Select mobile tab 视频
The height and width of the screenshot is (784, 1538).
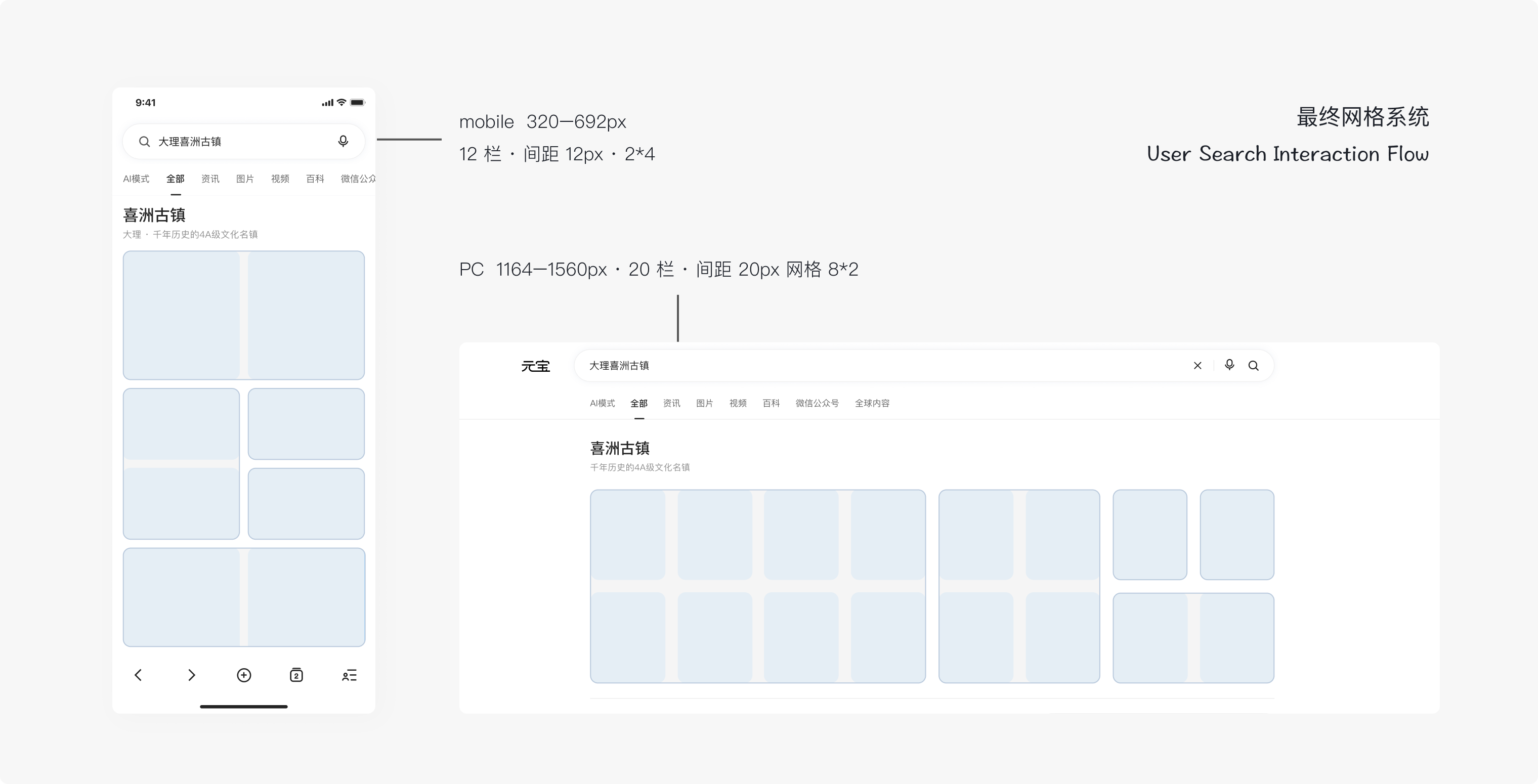pyautogui.click(x=280, y=179)
